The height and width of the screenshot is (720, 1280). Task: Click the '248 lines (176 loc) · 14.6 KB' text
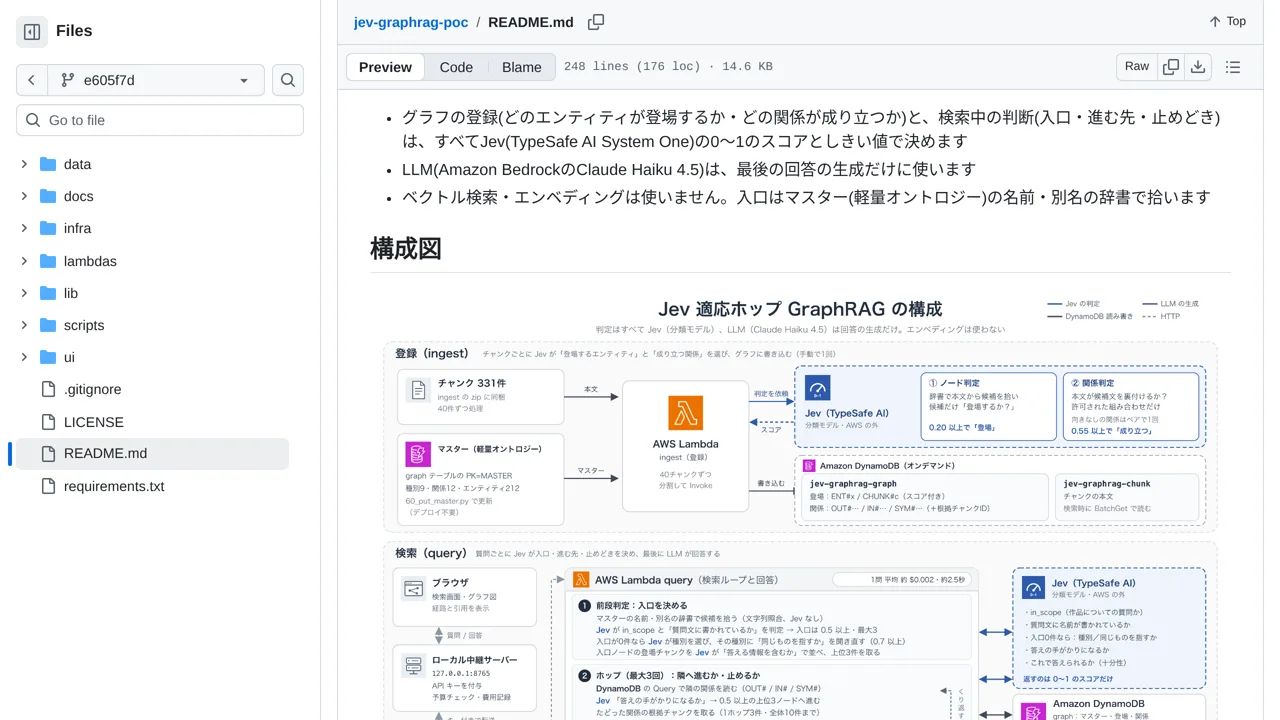tap(668, 67)
